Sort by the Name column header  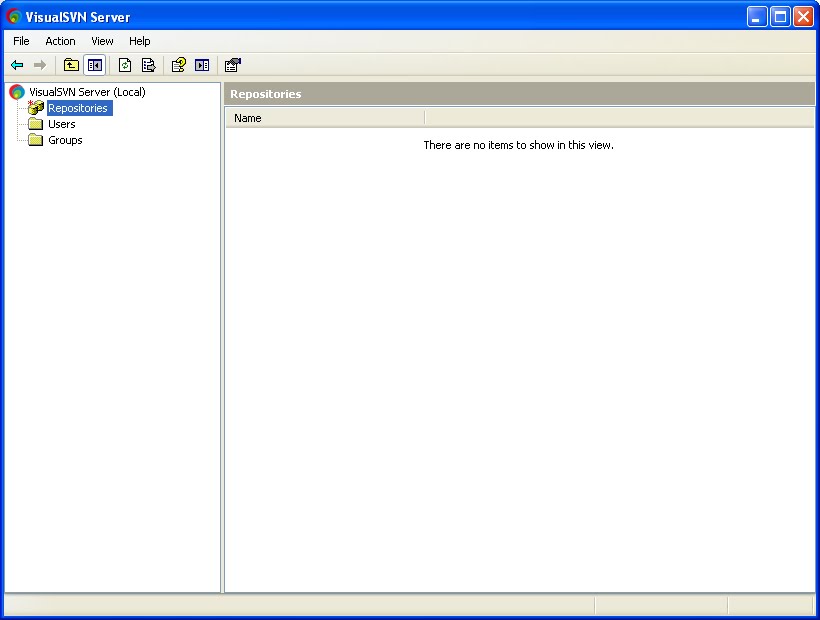click(x=325, y=118)
